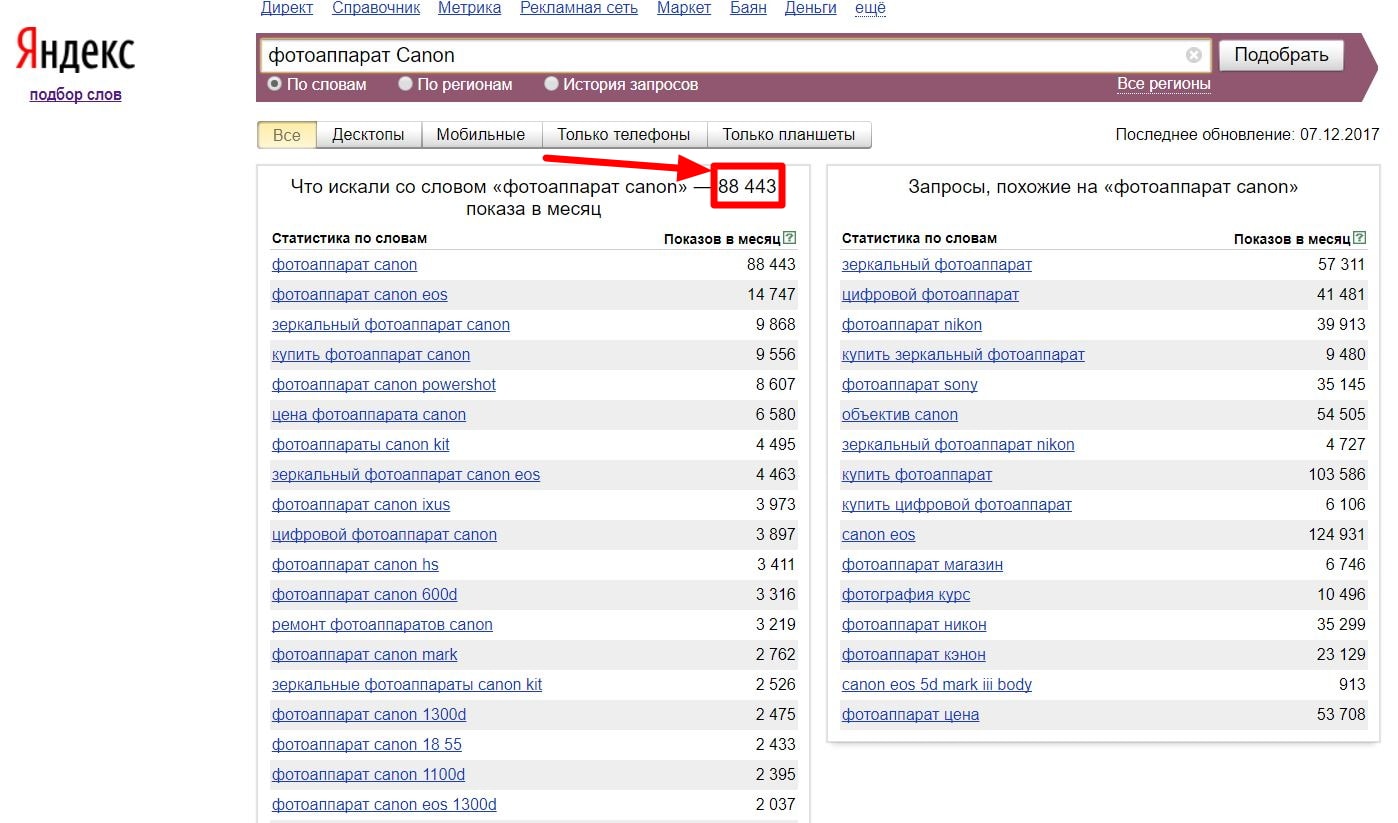Open 'Метрика' in the top menu
1398x823 pixels.
pos(470,8)
